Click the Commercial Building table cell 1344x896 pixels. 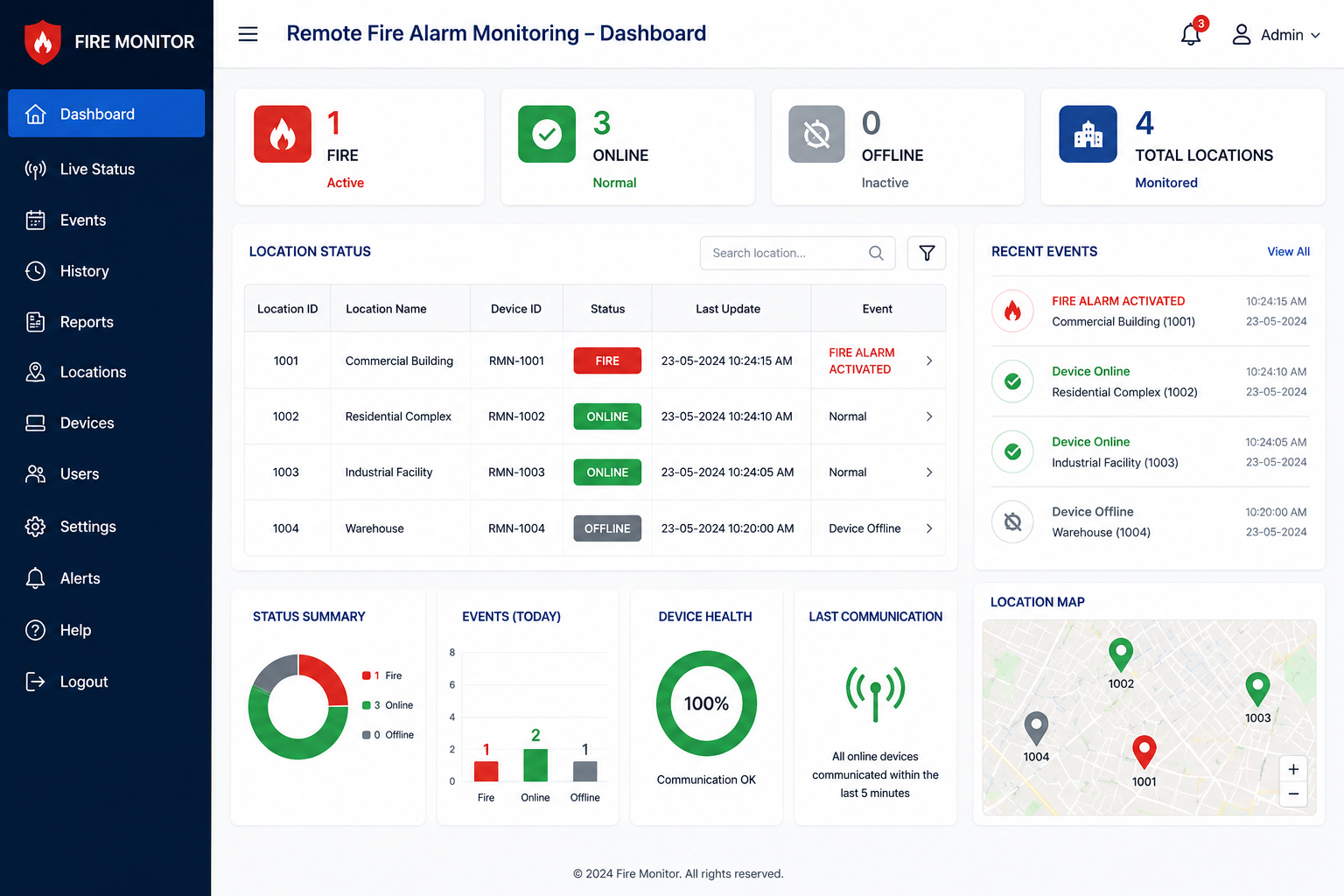coord(399,360)
